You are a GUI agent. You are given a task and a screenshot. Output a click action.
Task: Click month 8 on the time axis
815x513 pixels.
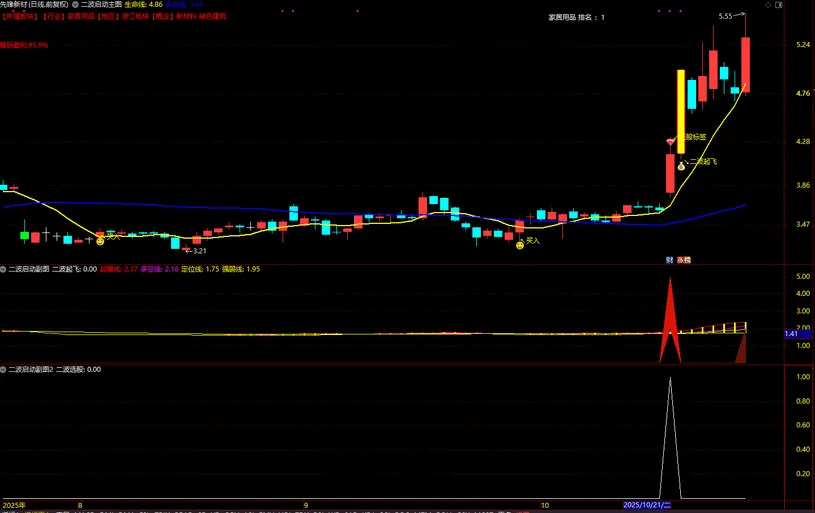[x=80, y=505]
